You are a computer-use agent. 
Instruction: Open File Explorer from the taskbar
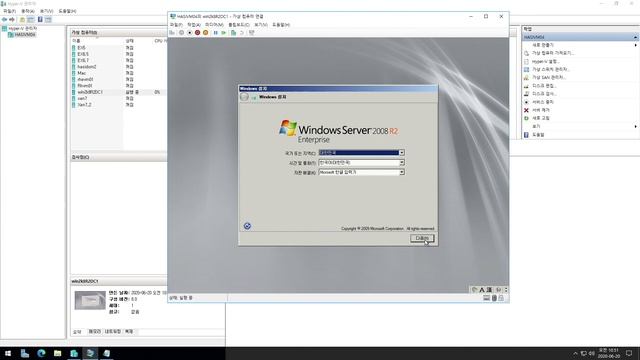(58, 353)
